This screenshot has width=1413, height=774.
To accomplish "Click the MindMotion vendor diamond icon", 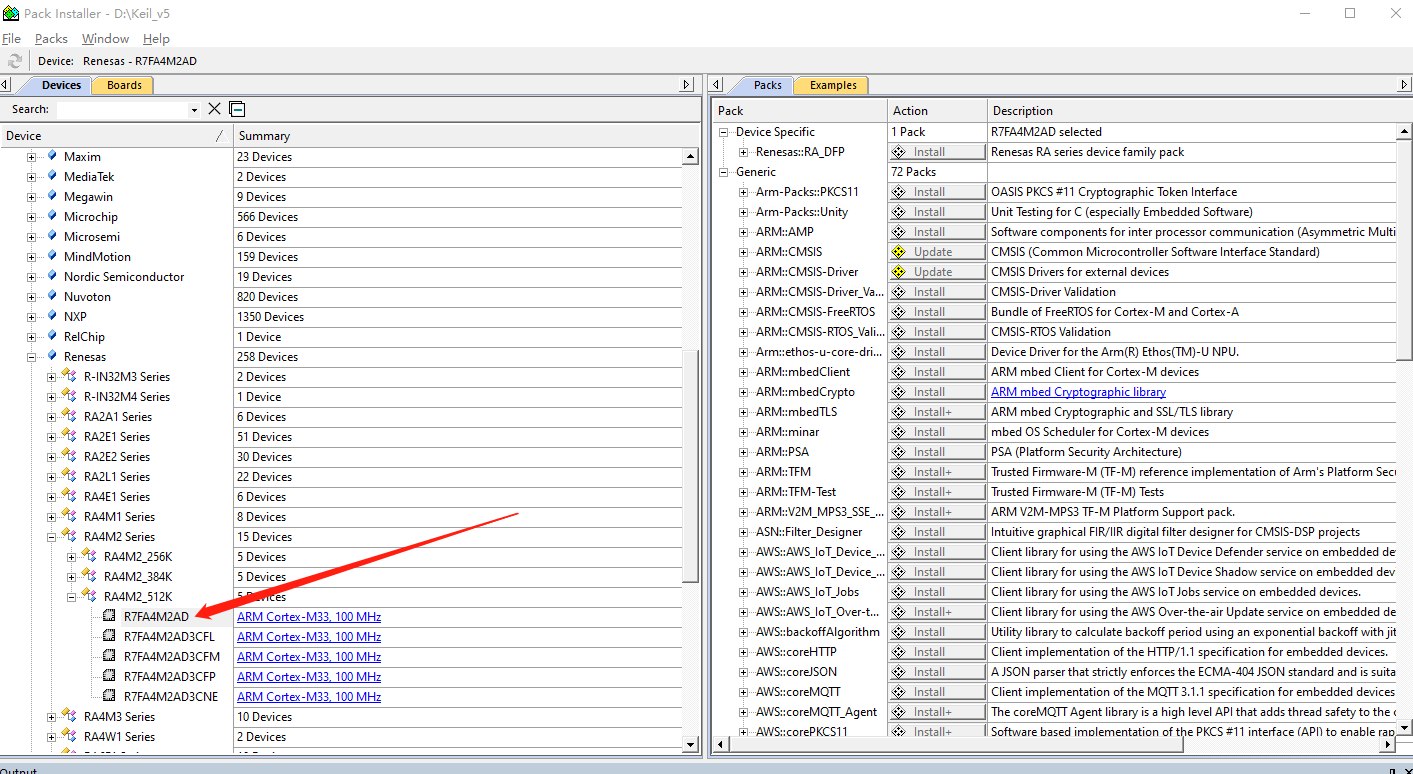I will (x=52, y=256).
